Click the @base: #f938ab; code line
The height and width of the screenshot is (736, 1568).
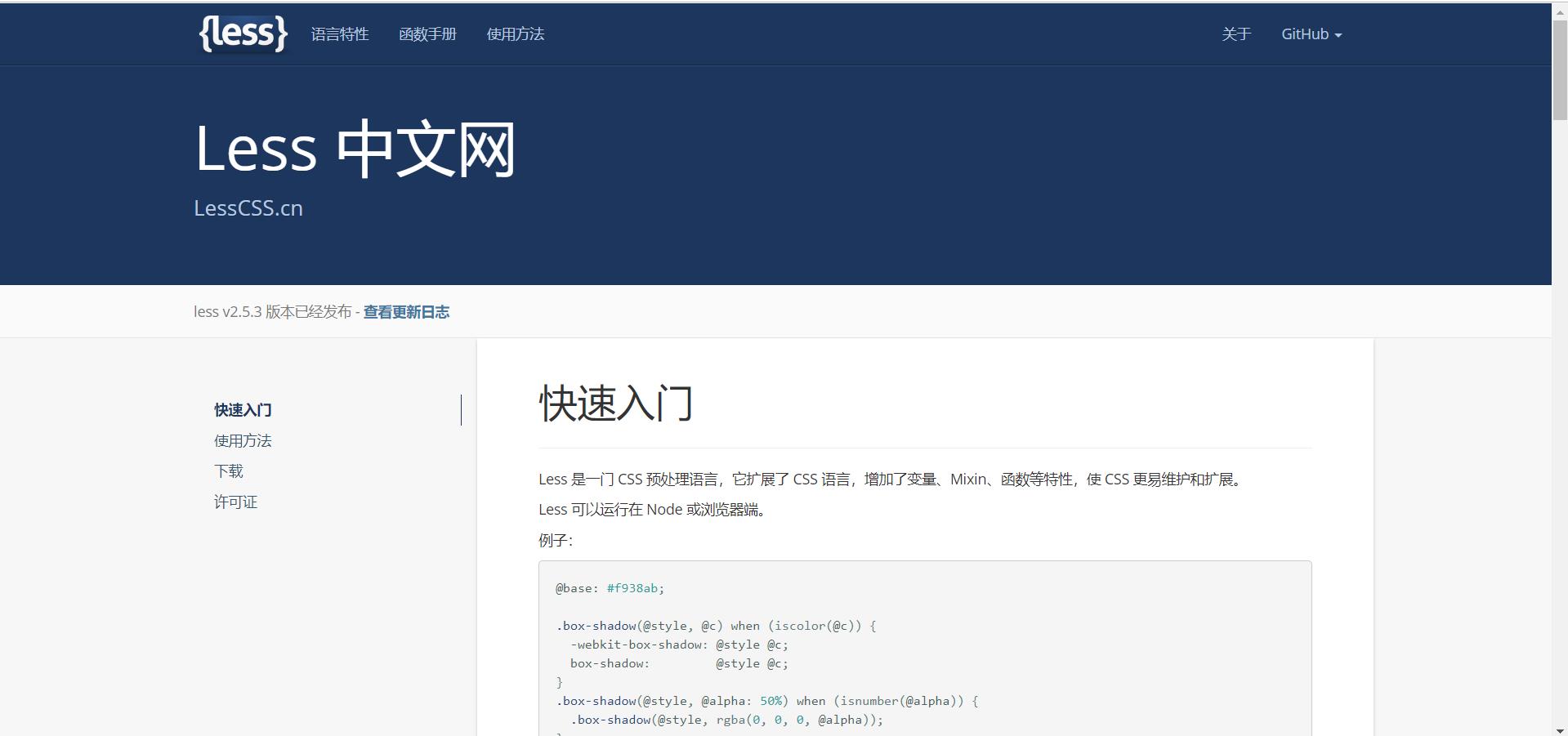(610, 588)
